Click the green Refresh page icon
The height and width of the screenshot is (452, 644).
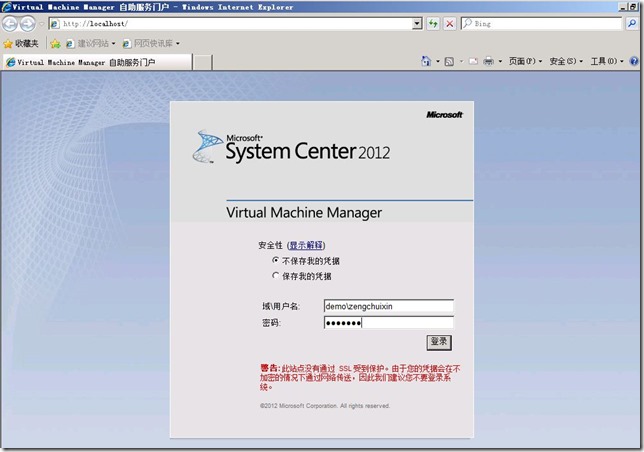point(433,24)
